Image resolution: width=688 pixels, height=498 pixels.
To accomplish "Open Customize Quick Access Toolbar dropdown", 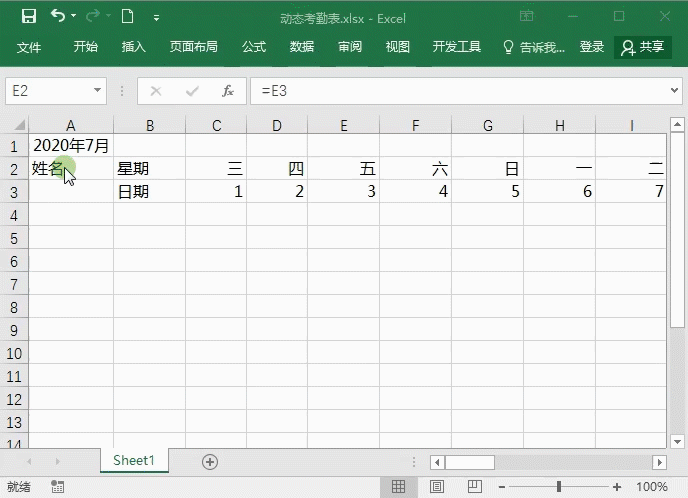I will click(157, 17).
